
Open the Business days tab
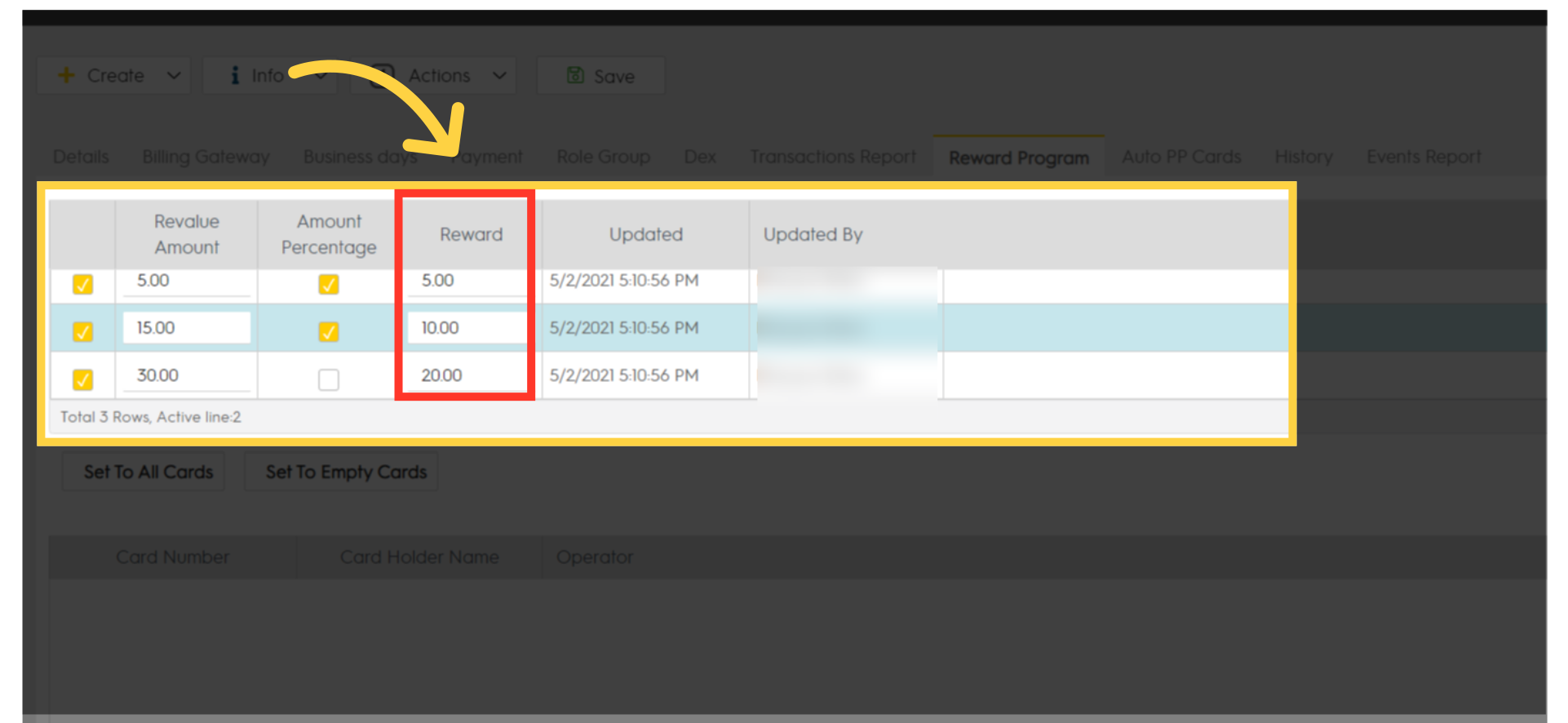click(x=360, y=157)
